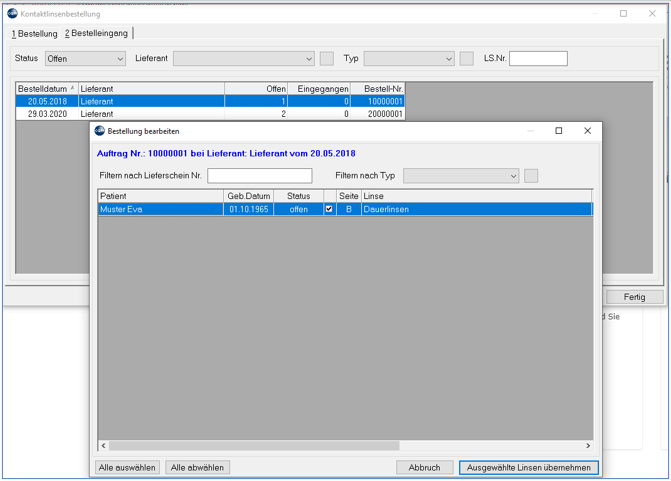Screen dimensions: 671x481
Task: Open the Filtern nach Typ dropdown
Action: point(461,176)
